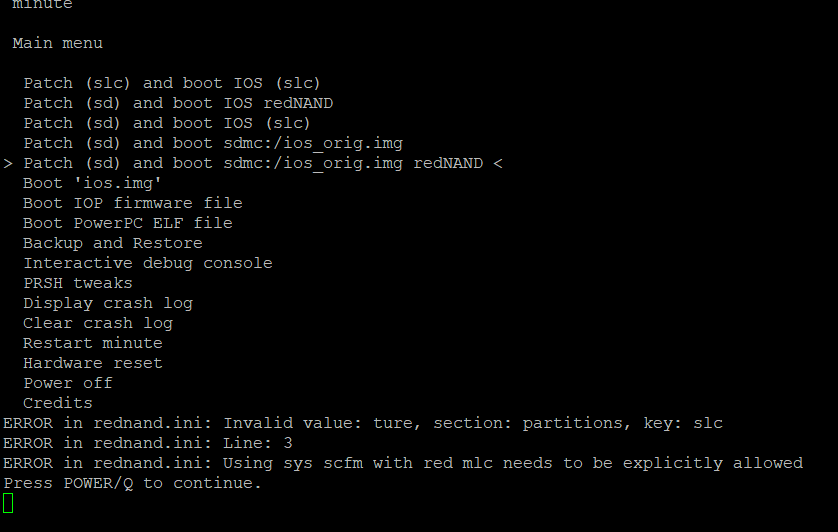Open the 'Credits' entry
This screenshot has height=532, width=838.
point(58,403)
